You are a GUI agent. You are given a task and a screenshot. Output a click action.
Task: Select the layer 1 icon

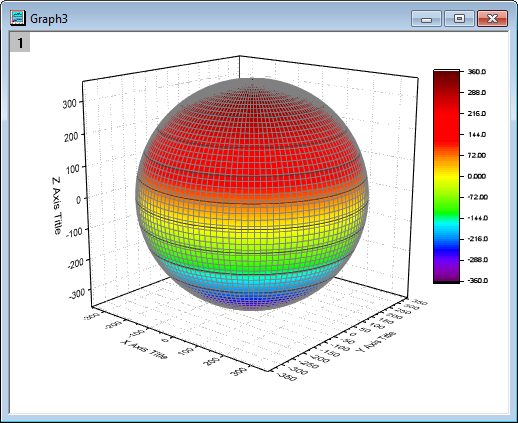click(x=20, y=42)
